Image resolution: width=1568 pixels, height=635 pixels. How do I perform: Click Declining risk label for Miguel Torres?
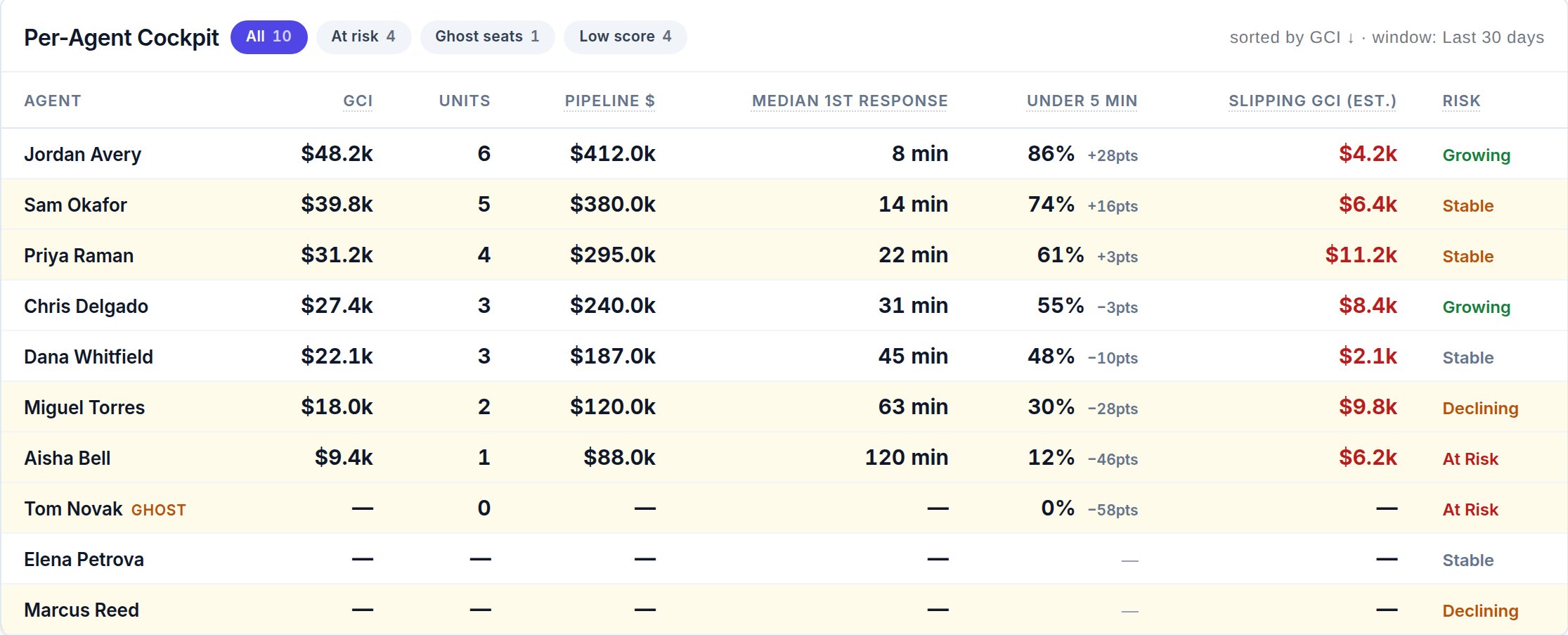point(1480,409)
